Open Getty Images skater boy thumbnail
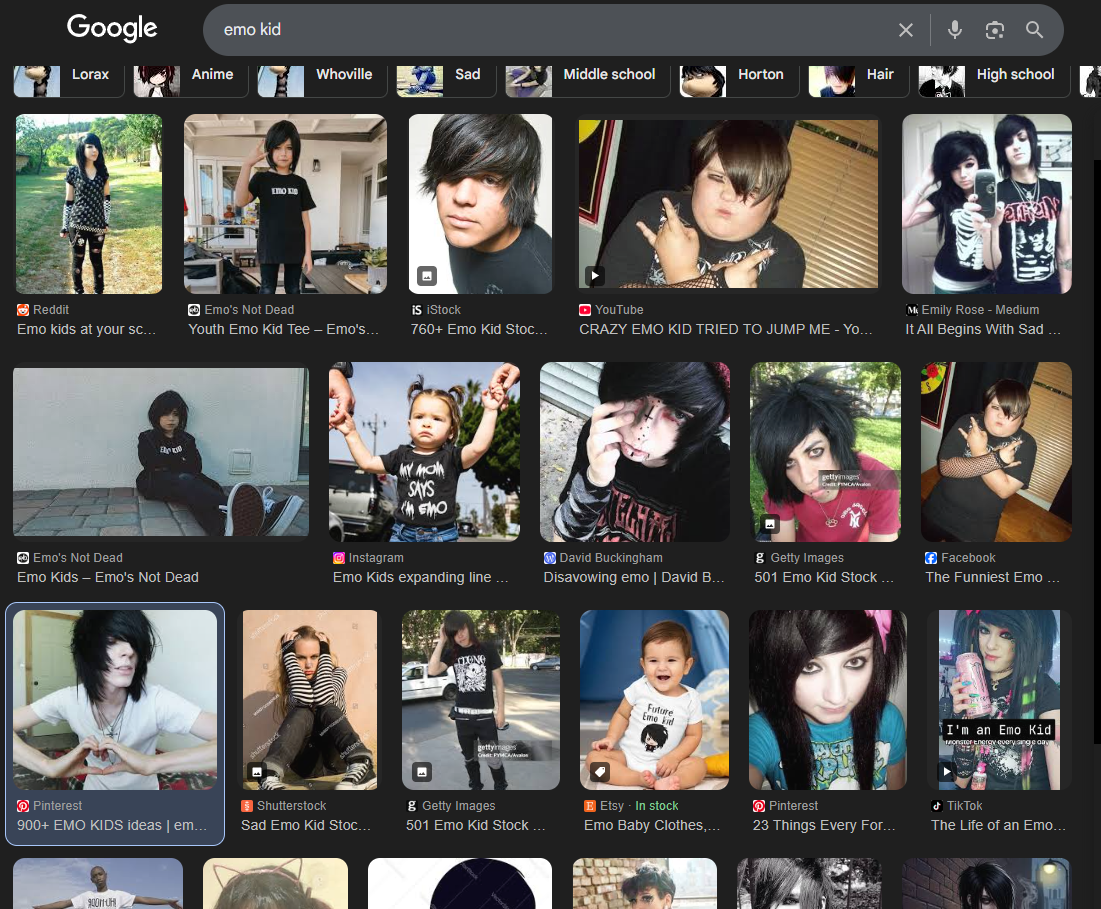The width and height of the screenshot is (1101, 909). point(481,700)
